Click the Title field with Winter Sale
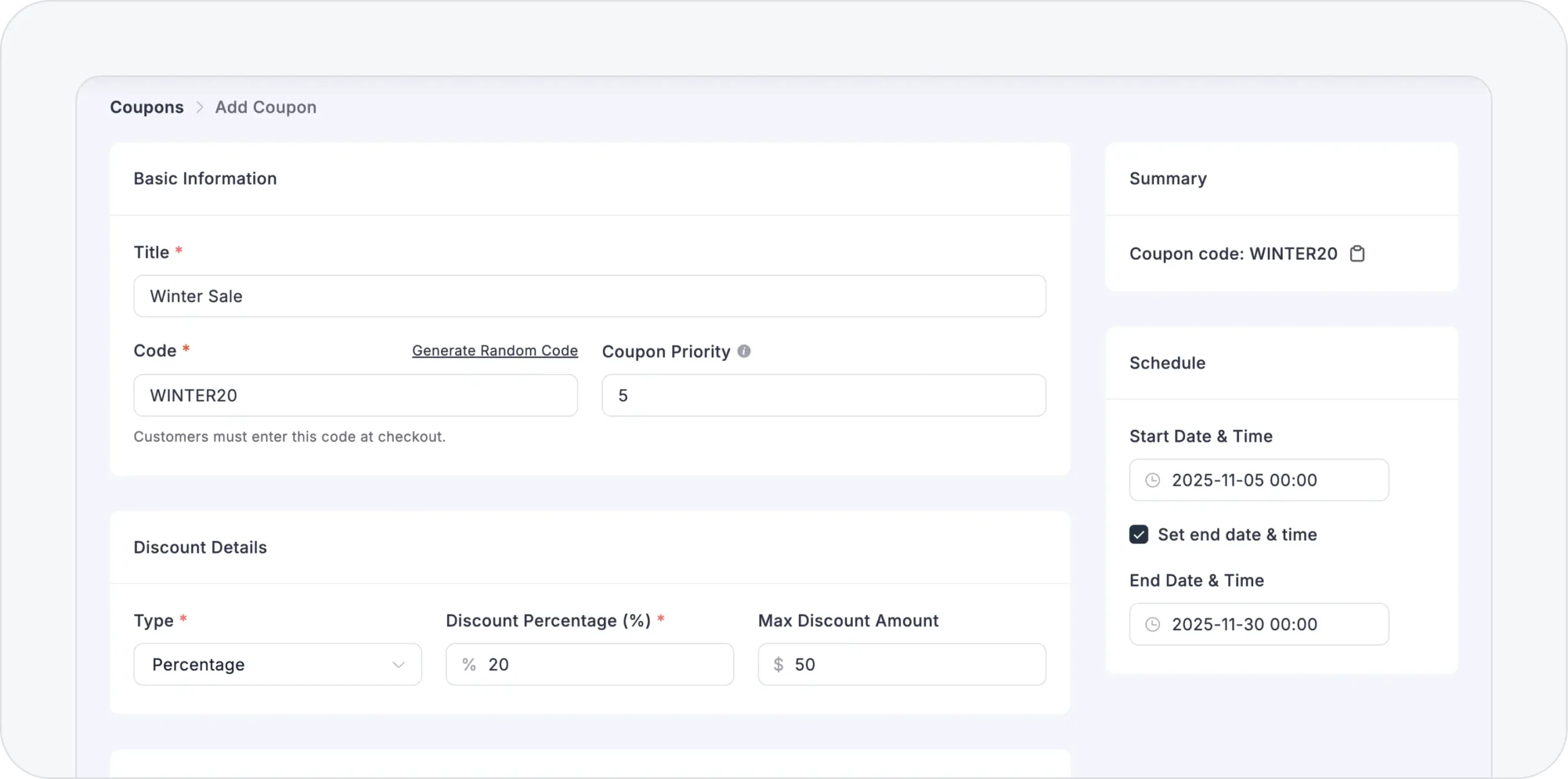Screen dimensions: 1568x779 click(x=589, y=296)
